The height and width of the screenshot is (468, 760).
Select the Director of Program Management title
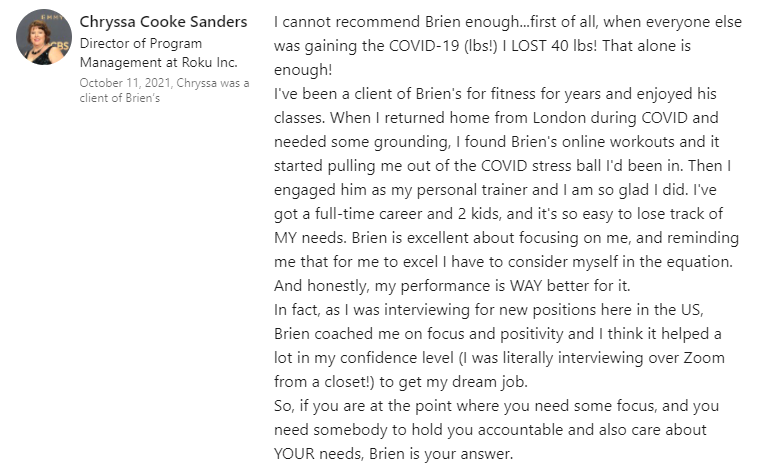[141, 53]
